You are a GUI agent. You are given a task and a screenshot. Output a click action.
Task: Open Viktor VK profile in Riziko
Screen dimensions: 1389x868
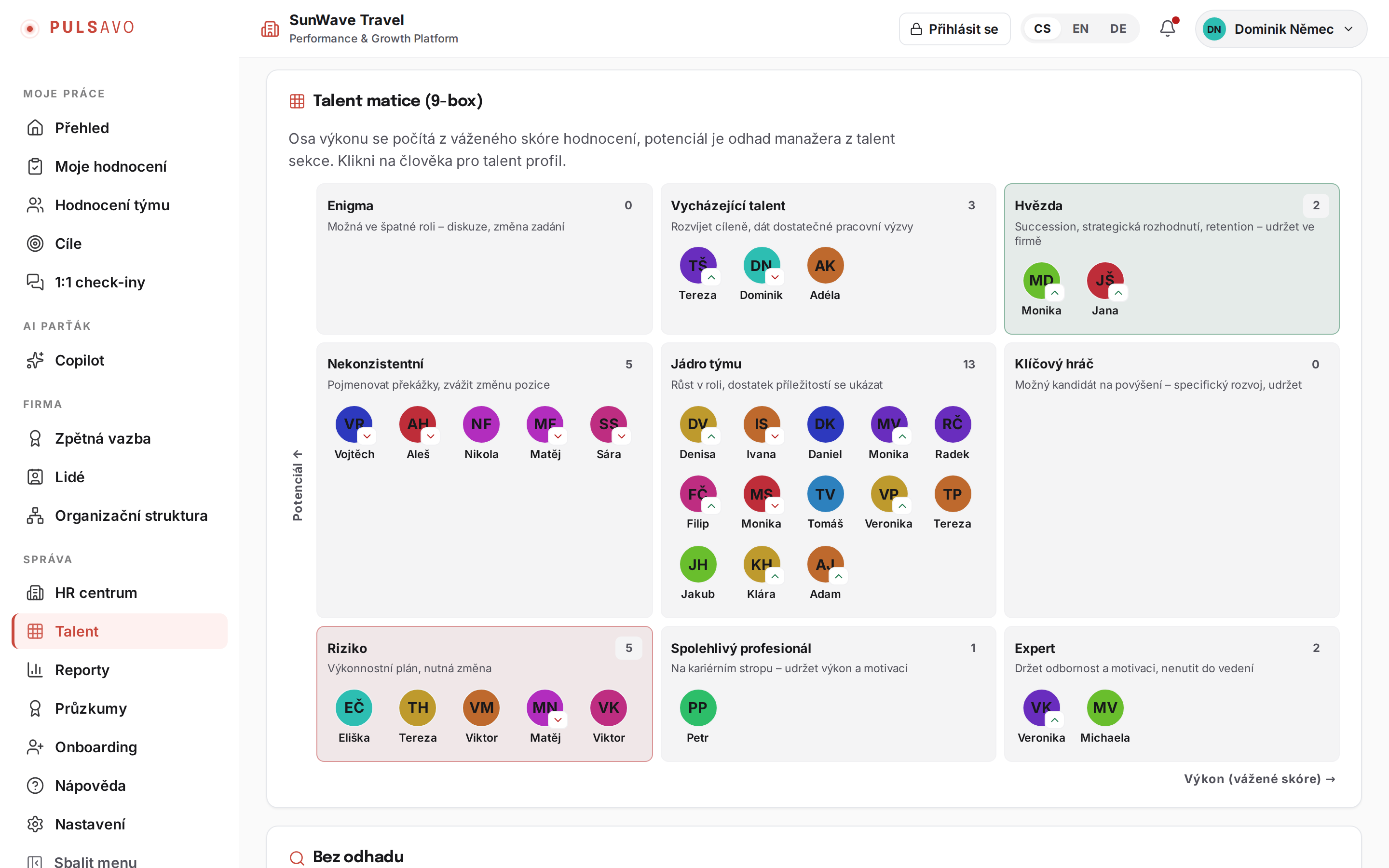tap(608, 717)
